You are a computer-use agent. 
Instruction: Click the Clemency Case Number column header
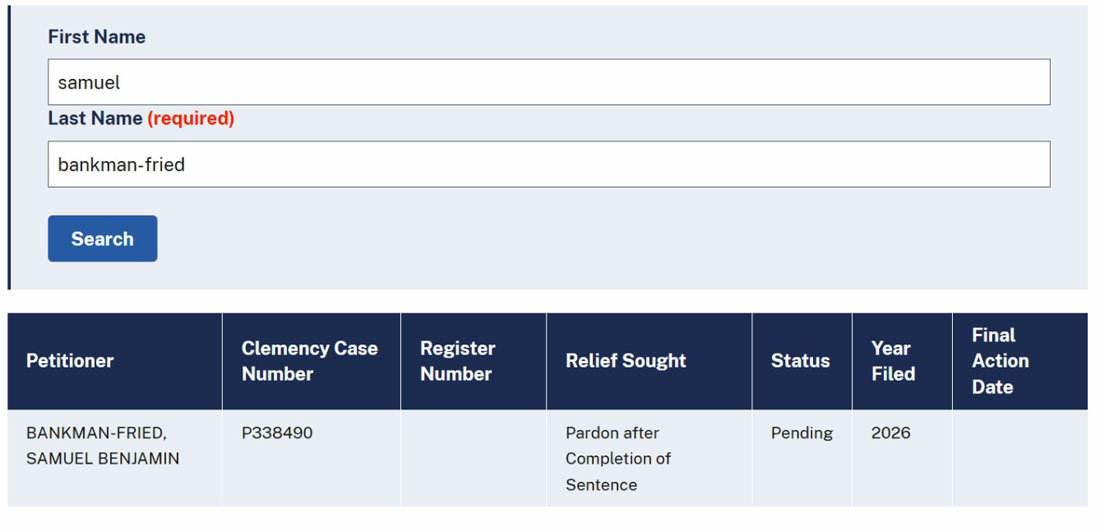pyautogui.click(x=311, y=361)
